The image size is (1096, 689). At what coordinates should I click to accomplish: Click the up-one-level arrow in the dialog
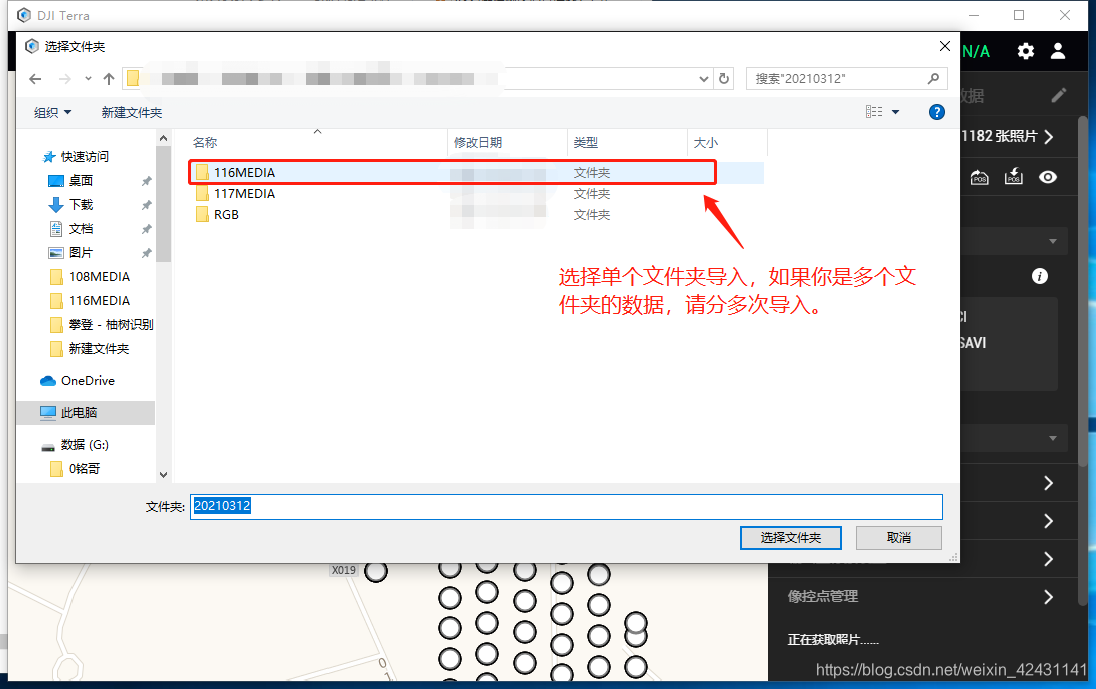(109, 78)
